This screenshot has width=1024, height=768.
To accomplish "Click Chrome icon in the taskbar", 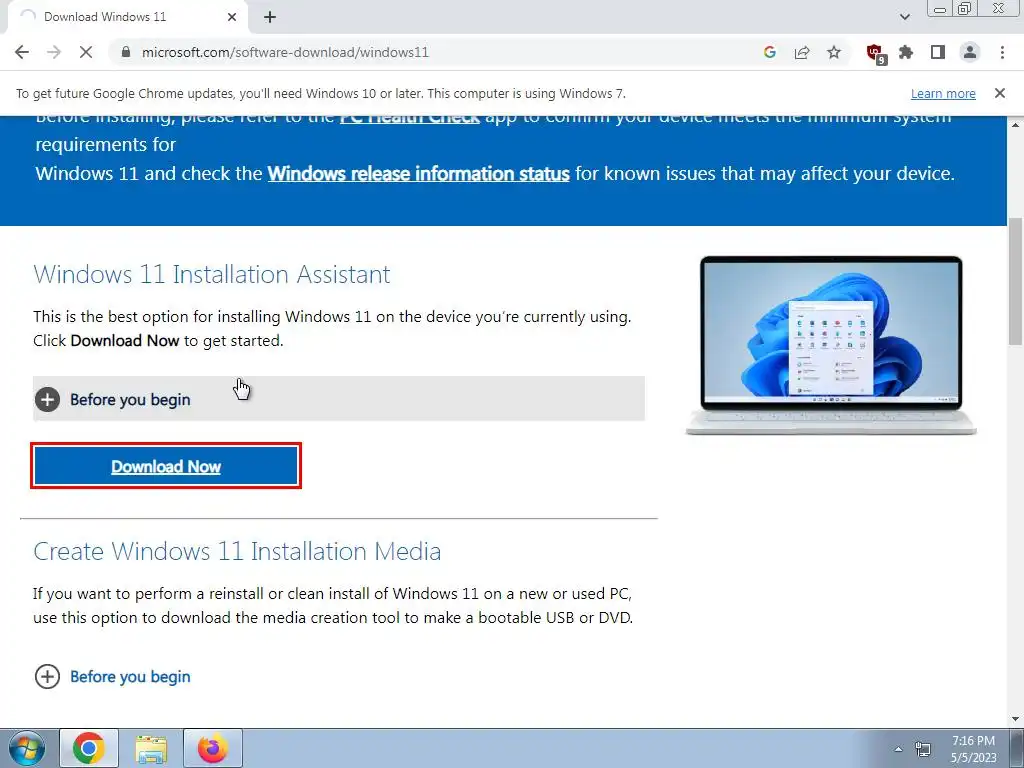I will 89,748.
